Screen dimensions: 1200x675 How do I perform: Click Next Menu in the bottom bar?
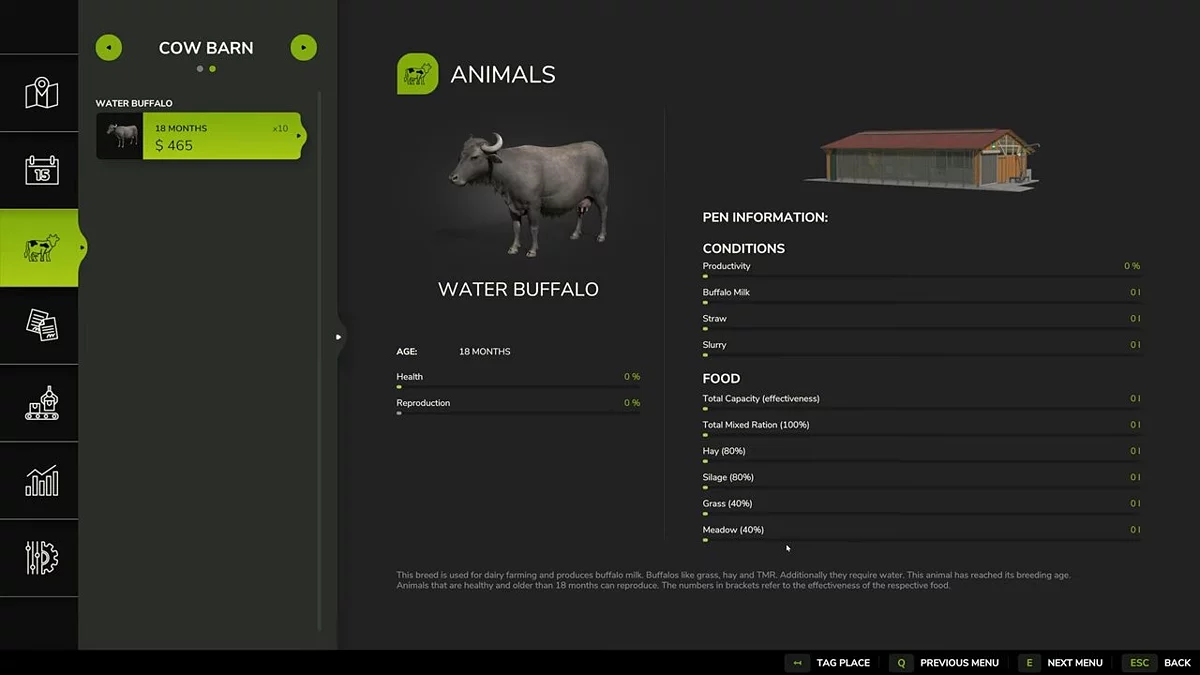click(1061, 662)
